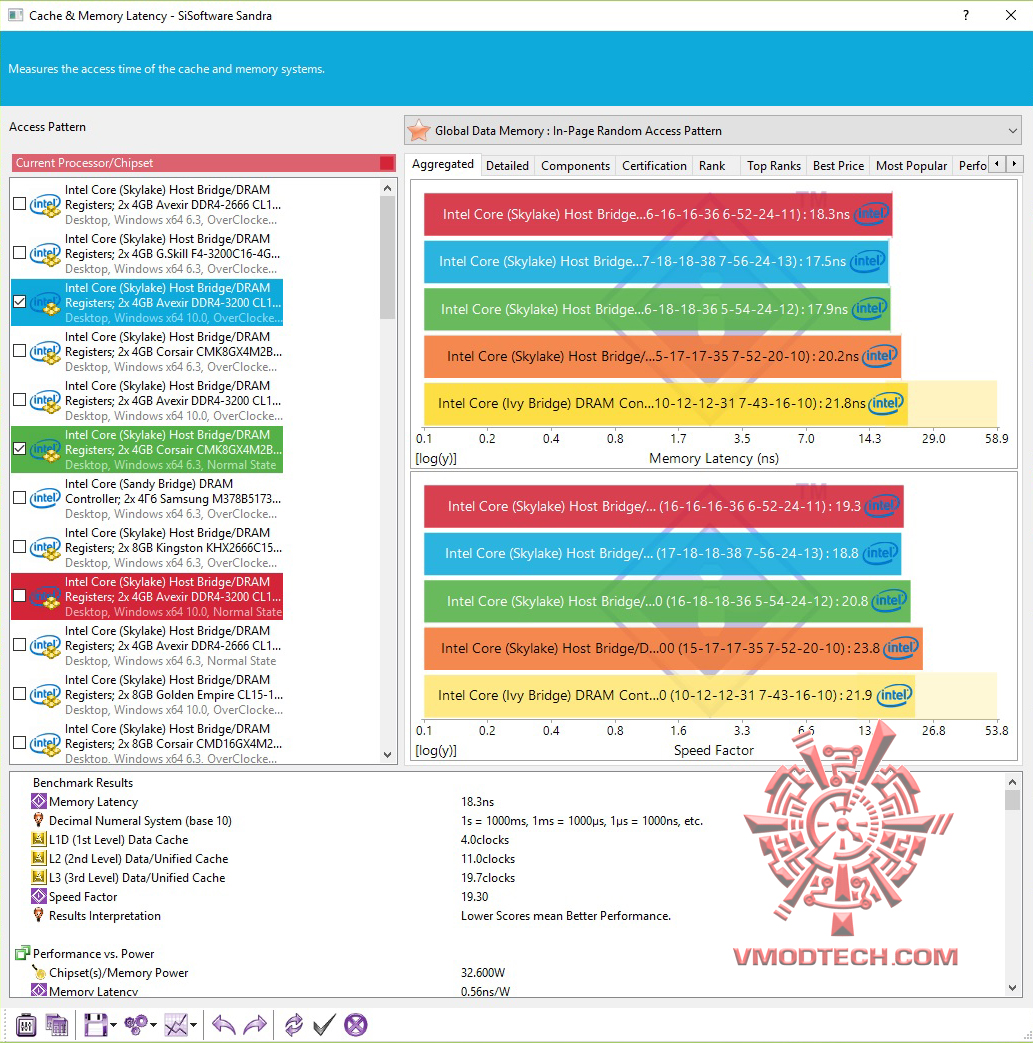Viewport: 1033px width, 1043px height.
Task: Check the Kingston KHX2666C15 entry checkbox
Action: coord(19,547)
